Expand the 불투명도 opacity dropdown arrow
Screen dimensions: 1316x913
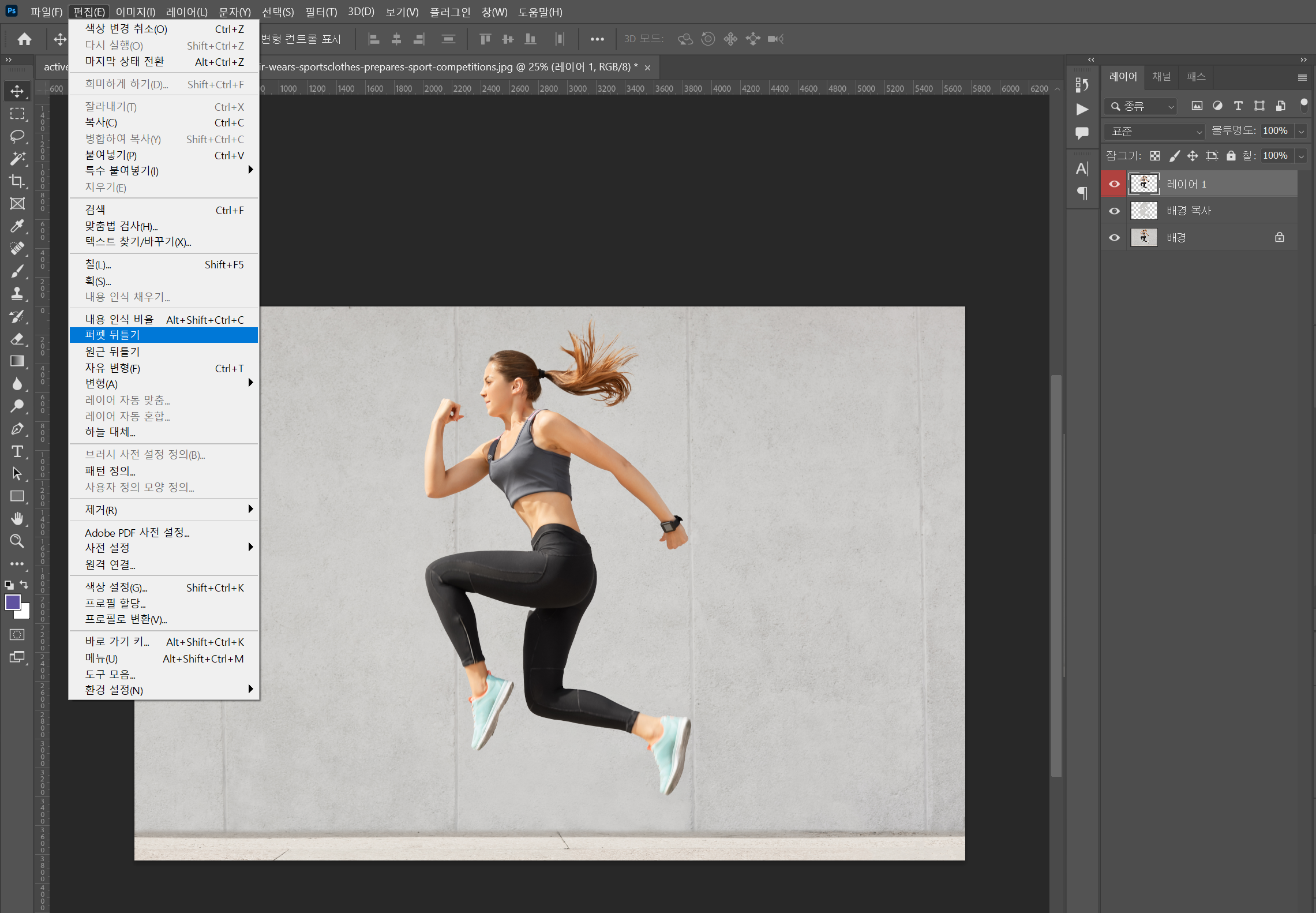[1301, 132]
